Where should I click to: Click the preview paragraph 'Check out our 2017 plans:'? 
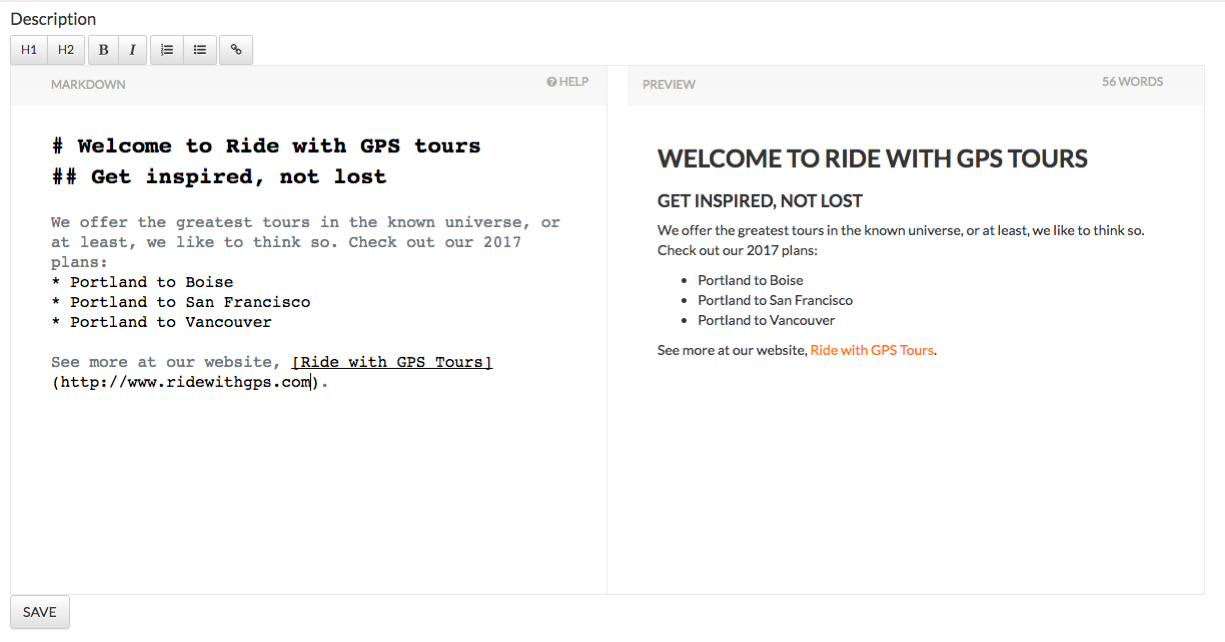737,250
